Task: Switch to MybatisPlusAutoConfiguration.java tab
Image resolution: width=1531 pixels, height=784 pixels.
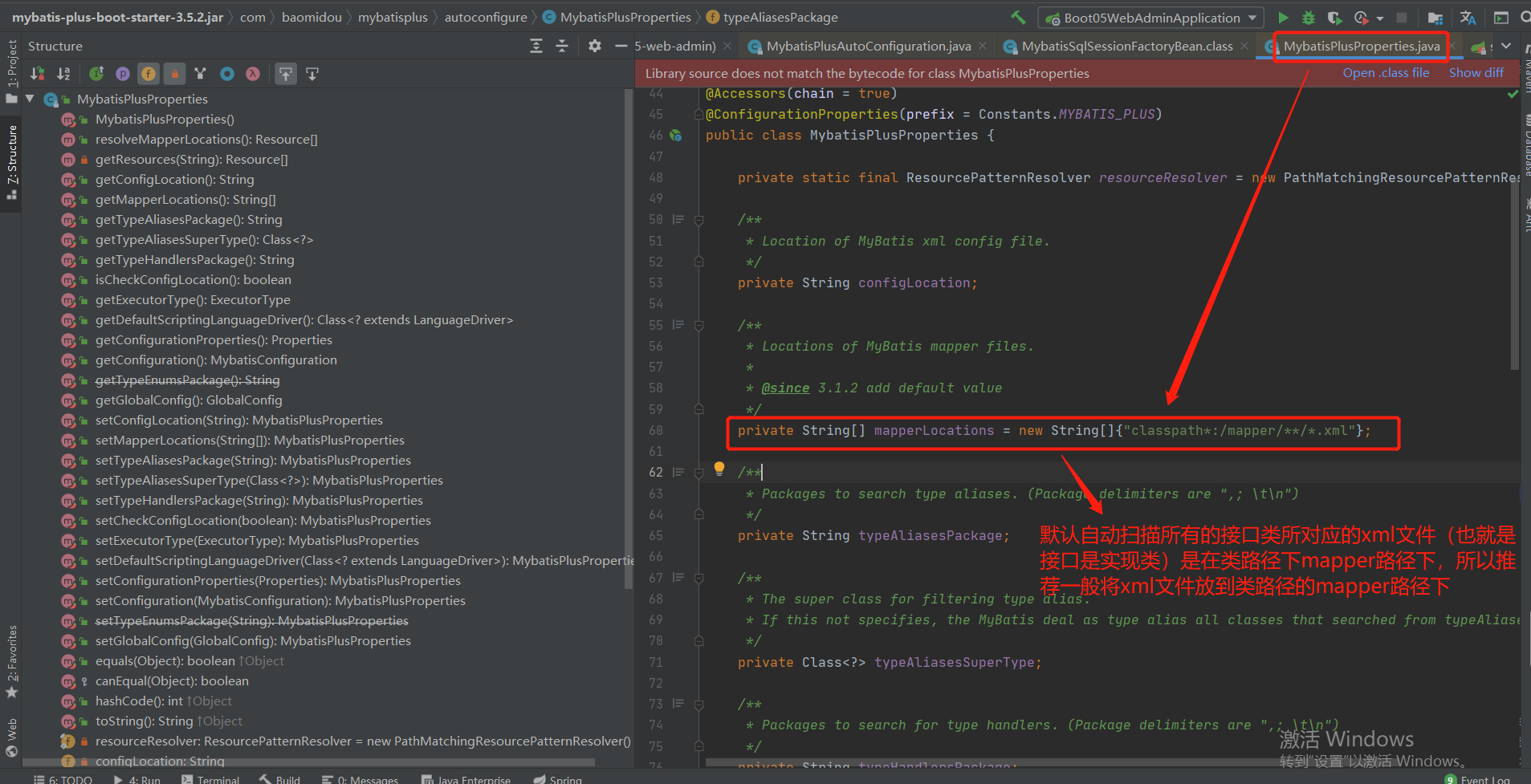Action: point(869,47)
